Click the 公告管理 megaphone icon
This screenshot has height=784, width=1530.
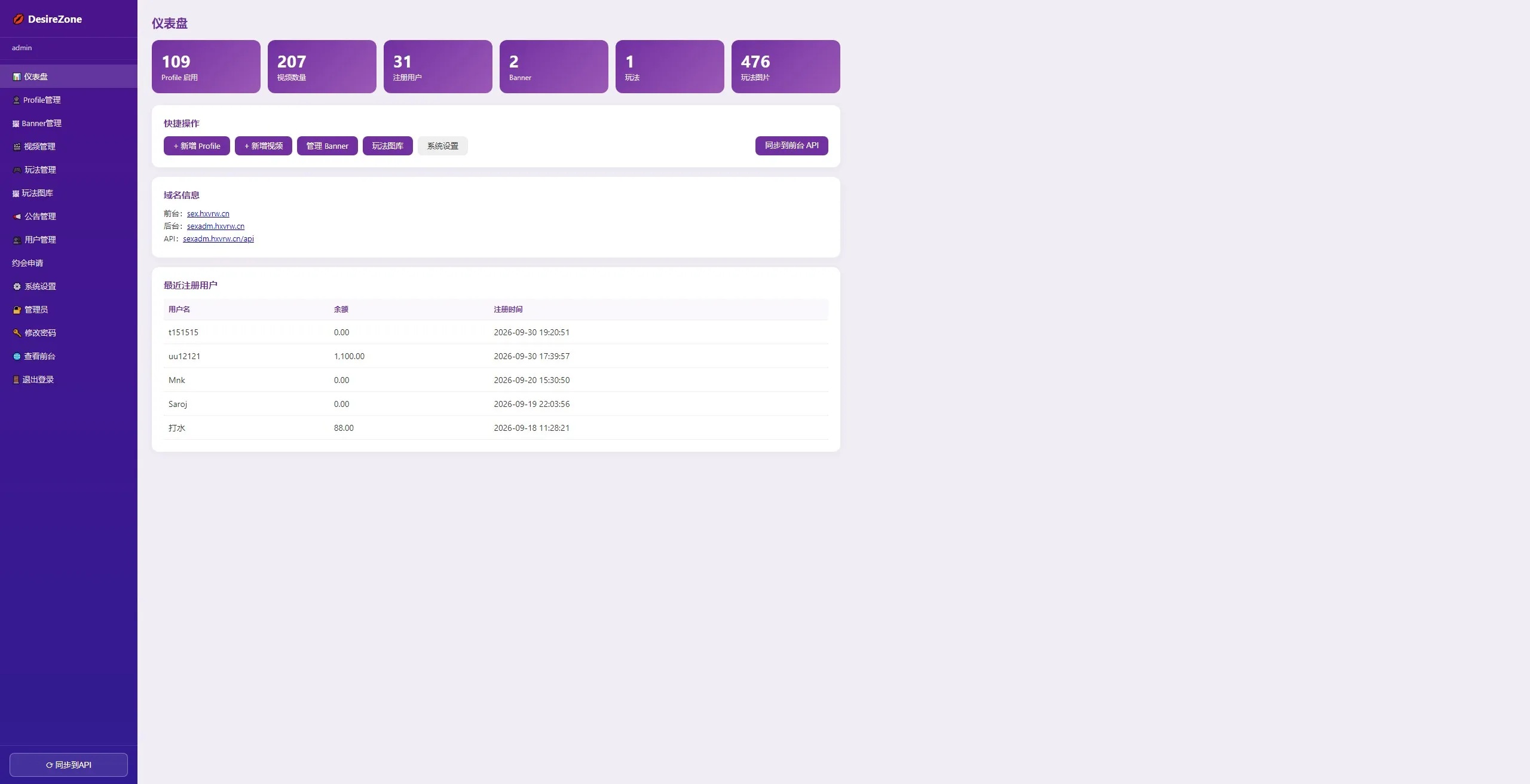(x=17, y=216)
